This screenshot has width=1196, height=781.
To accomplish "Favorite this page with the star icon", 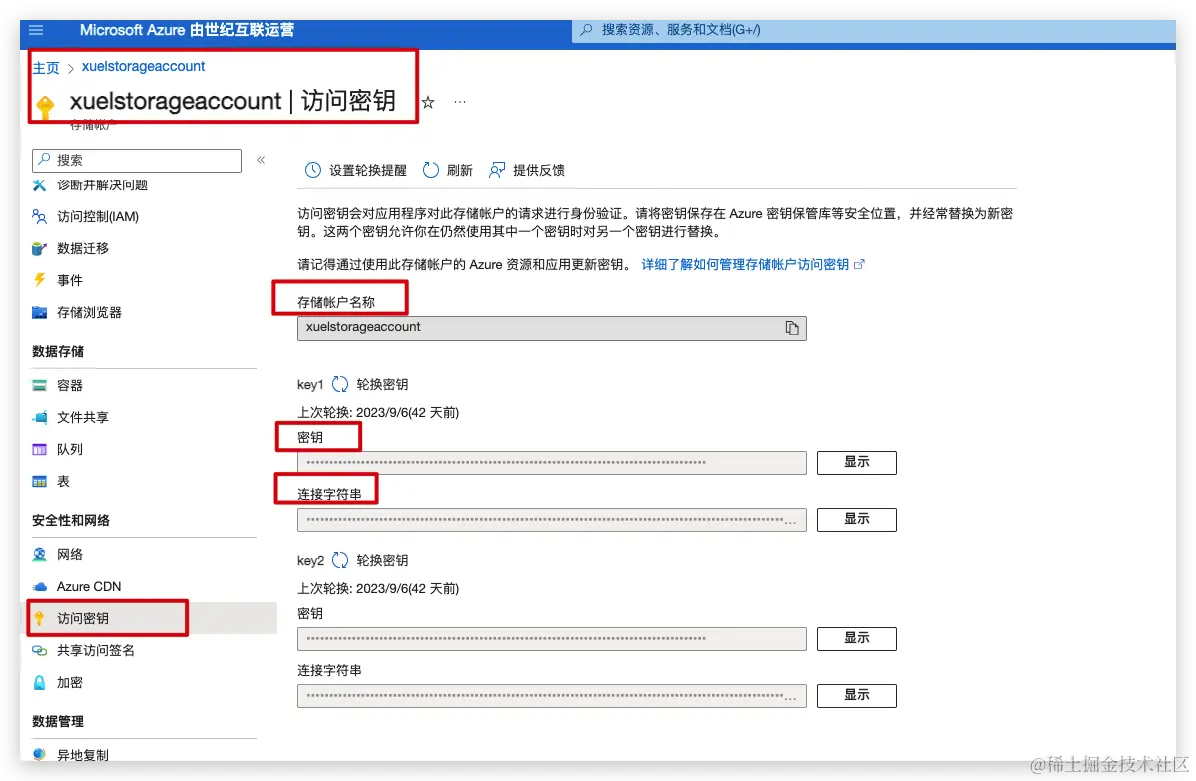I will pos(428,102).
